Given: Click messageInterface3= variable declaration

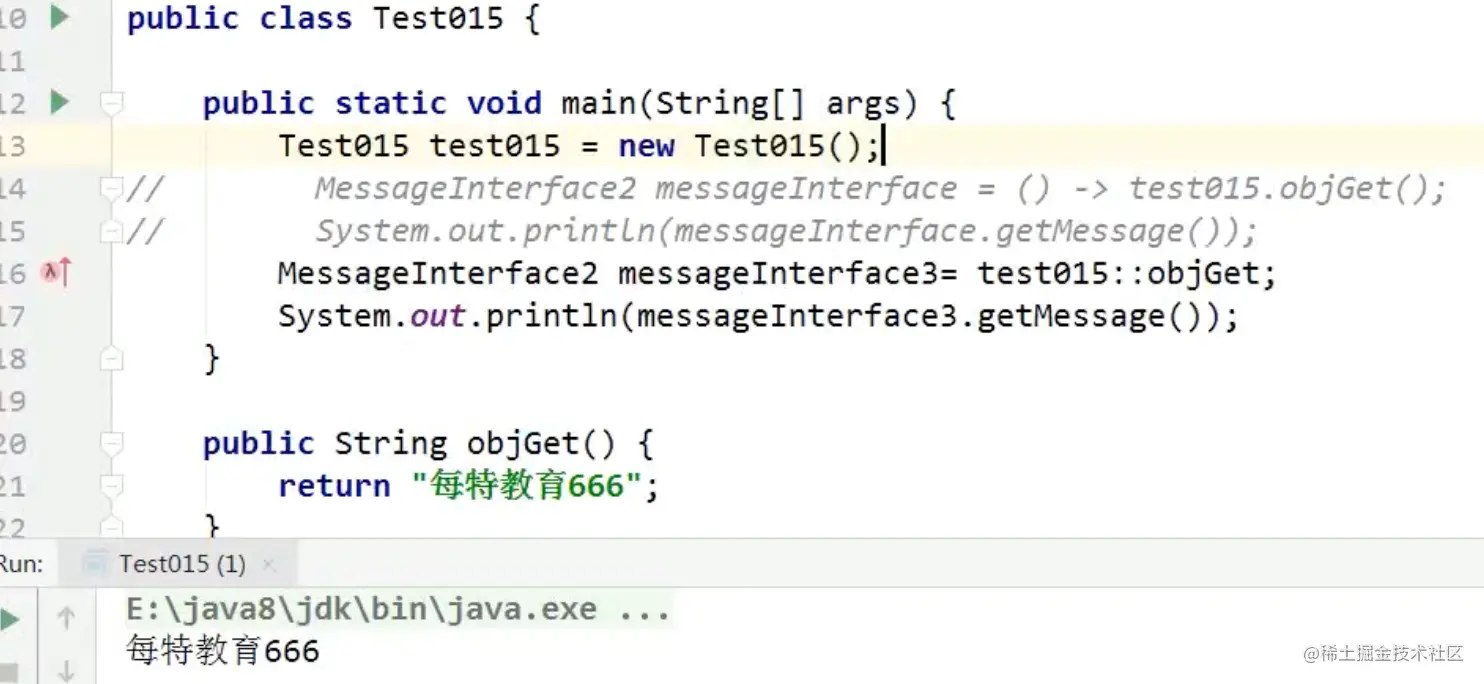Looking at the screenshot, I should pyautogui.click(x=787, y=273).
